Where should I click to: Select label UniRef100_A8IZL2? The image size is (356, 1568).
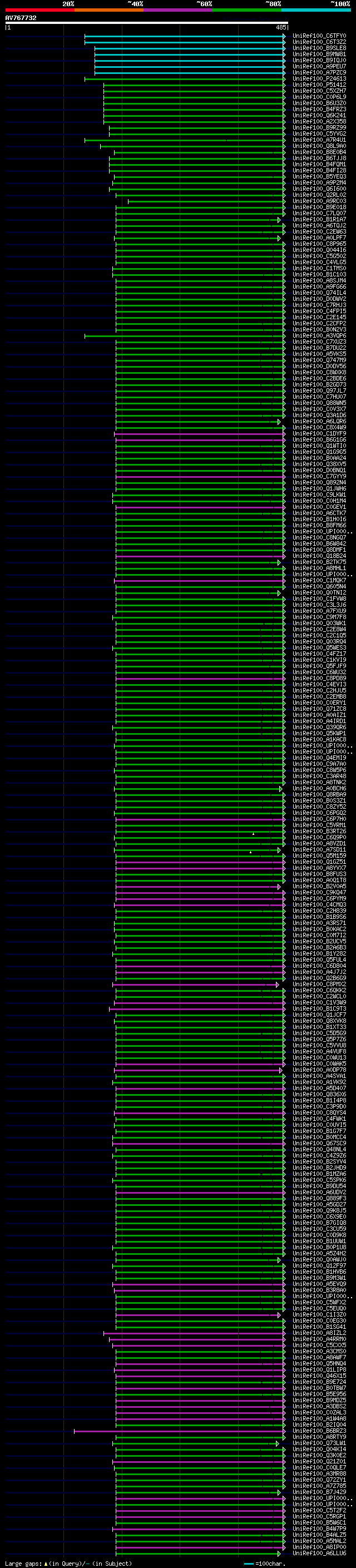coord(319,1333)
